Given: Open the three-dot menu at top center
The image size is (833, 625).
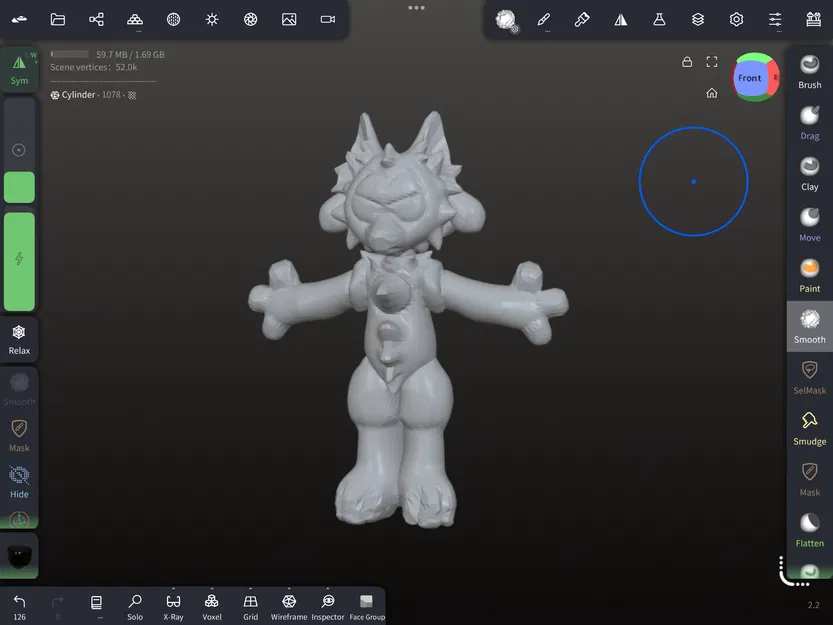Looking at the screenshot, I should pos(416,8).
